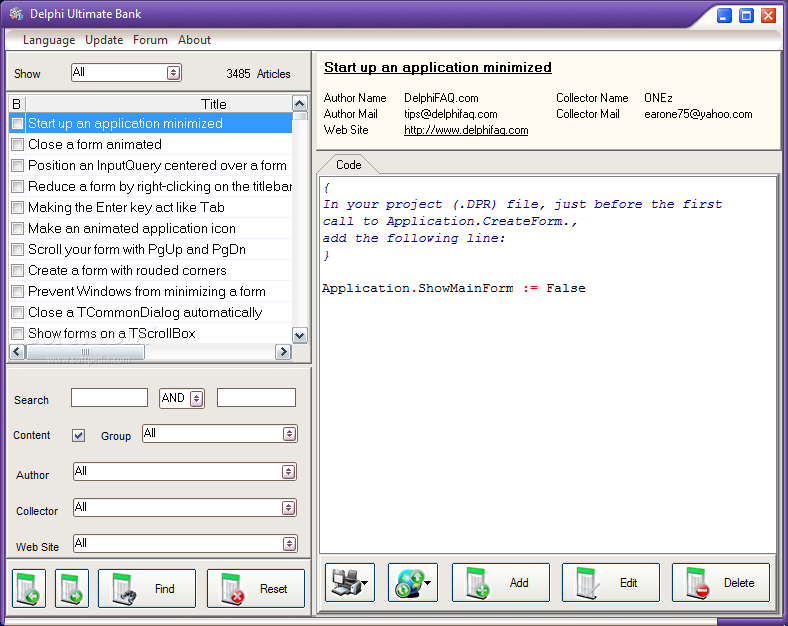The width and height of the screenshot is (788, 626).
Task: Edit the current article
Action: point(611,582)
